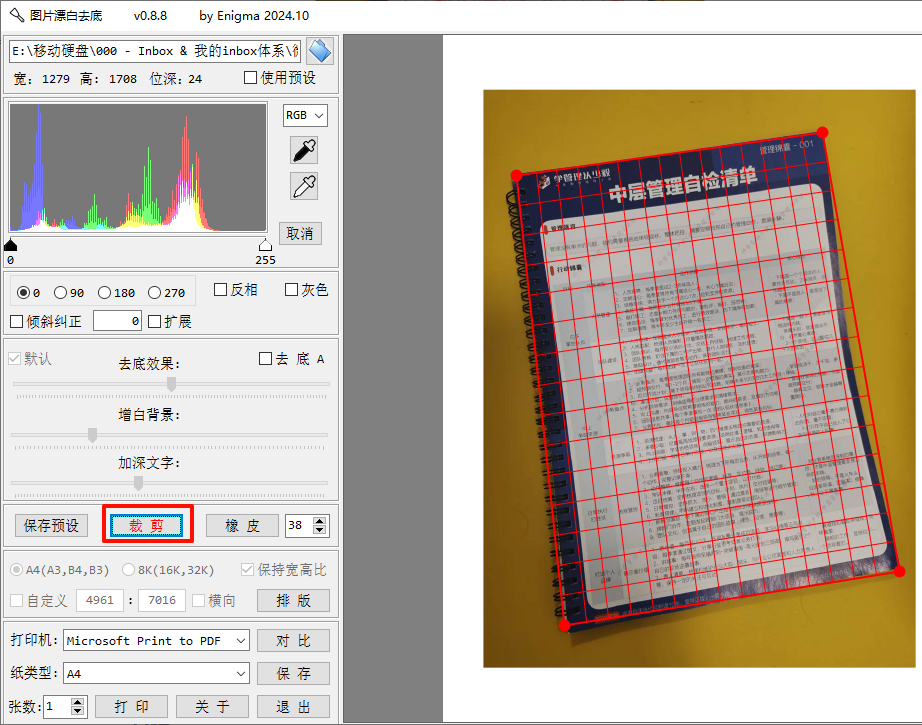Image resolution: width=922 pixels, height=725 pixels.
Task: Click the 打印 print button
Action: [x=131, y=706]
